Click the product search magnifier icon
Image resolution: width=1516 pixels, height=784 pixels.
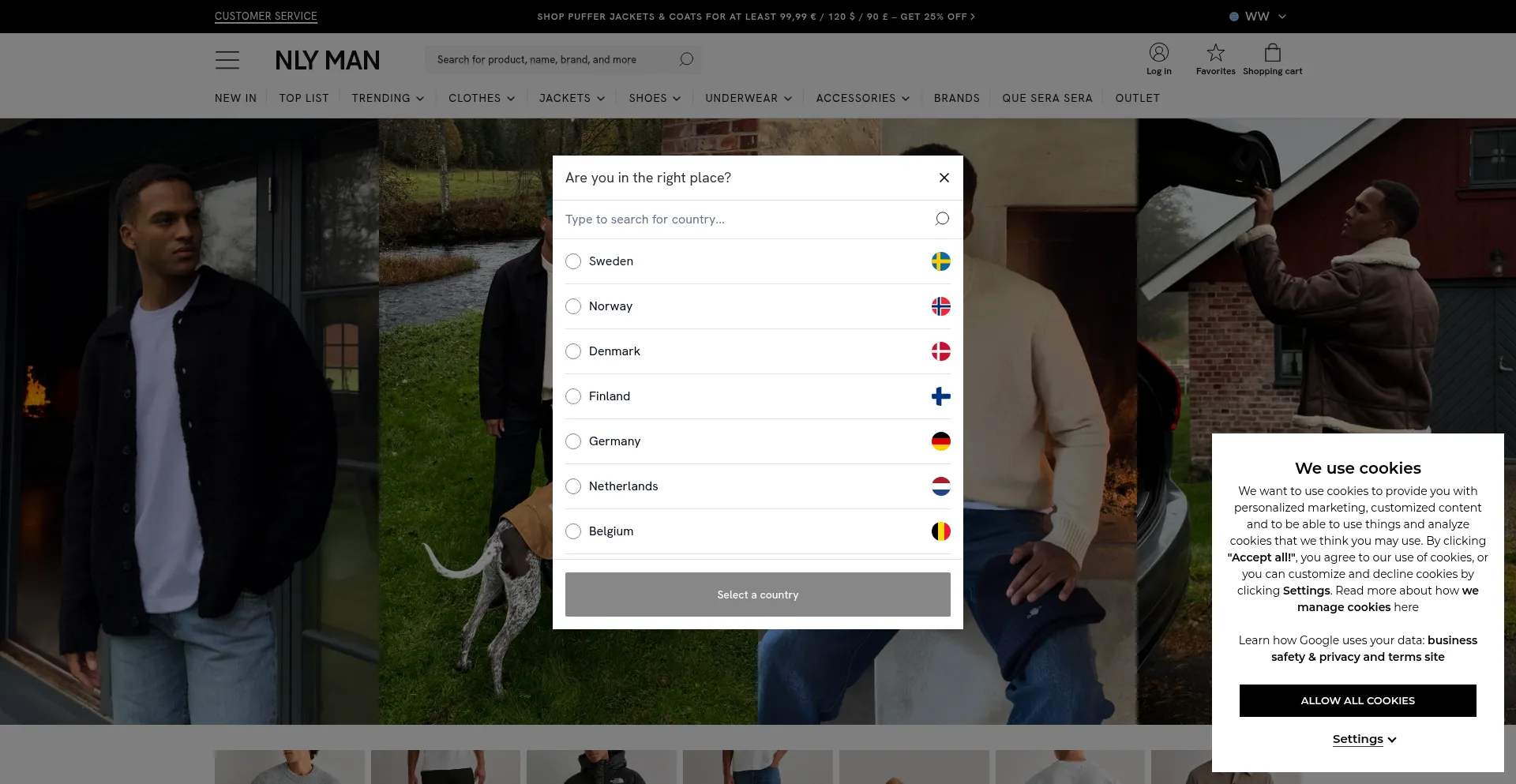[686, 59]
